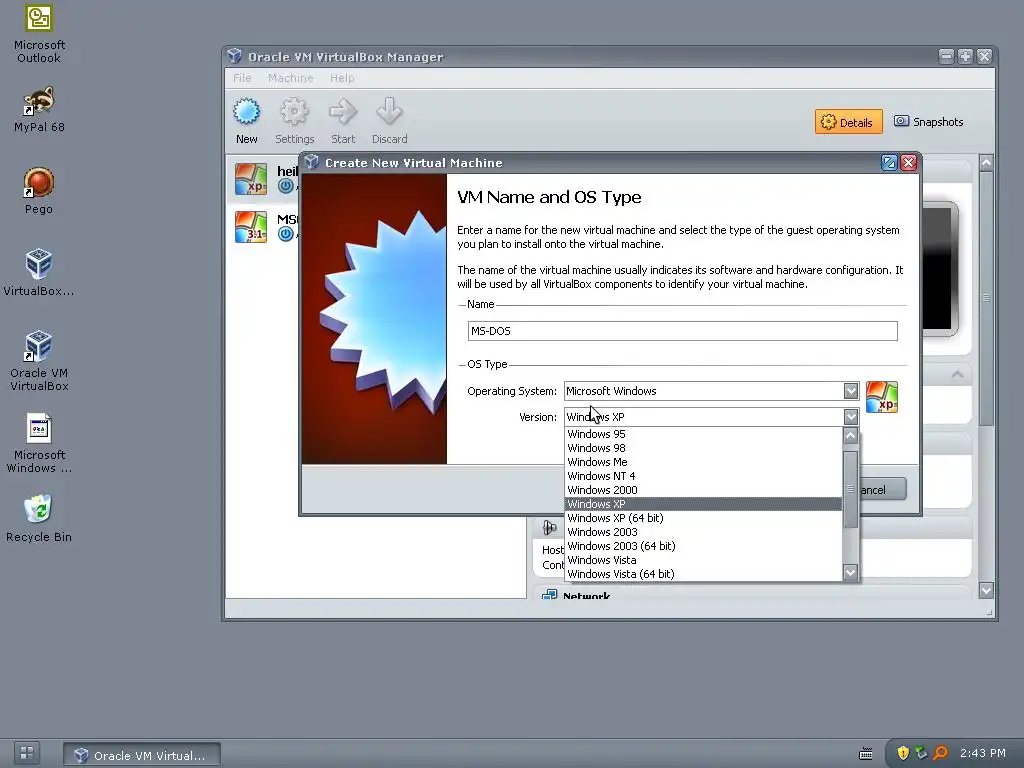Open the Microsoft Outlook desktop icon
Screen dimensions: 1024x768
coord(39,34)
